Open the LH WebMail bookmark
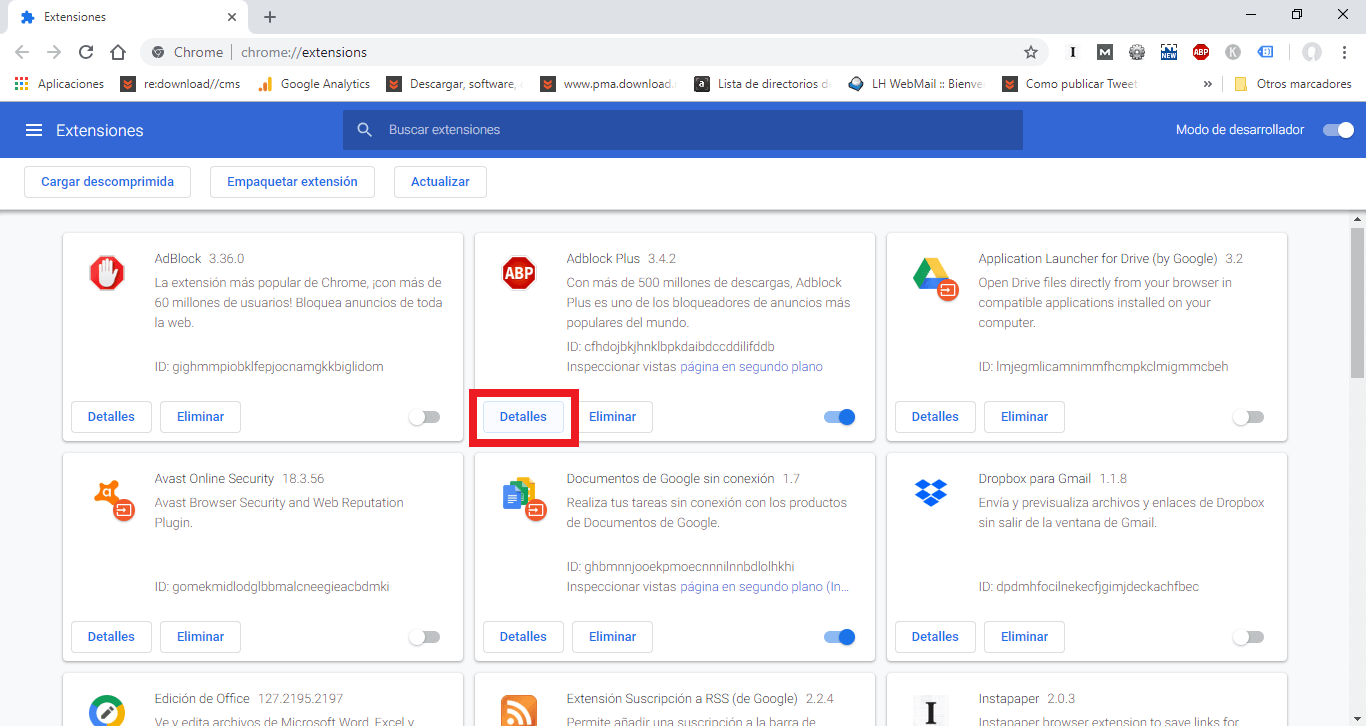1366x726 pixels. pyautogui.click(x=916, y=84)
